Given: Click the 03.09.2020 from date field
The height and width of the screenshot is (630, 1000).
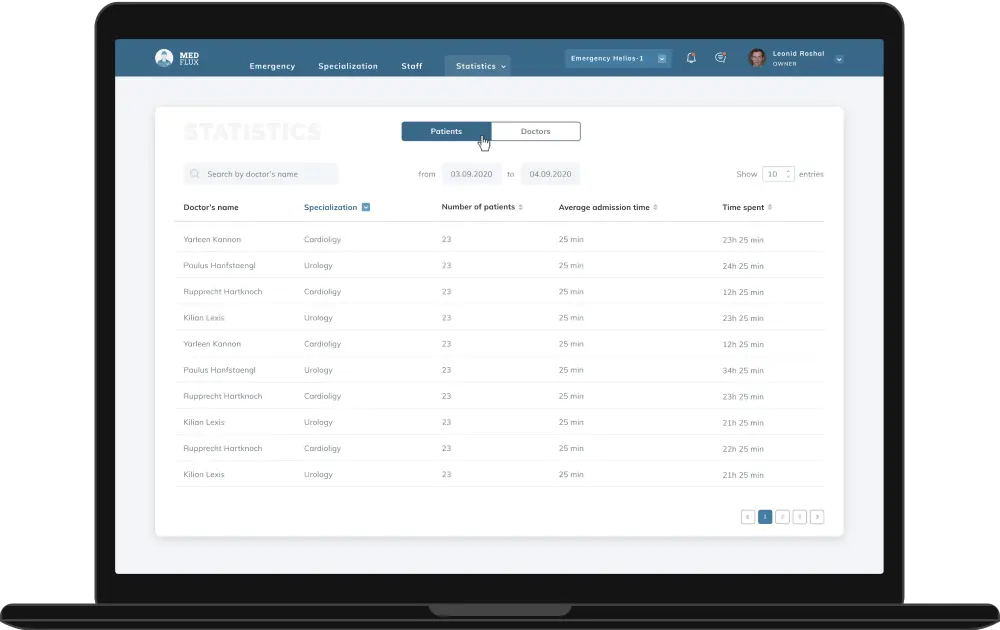Looking at the screenshot, I should (471, 173).
